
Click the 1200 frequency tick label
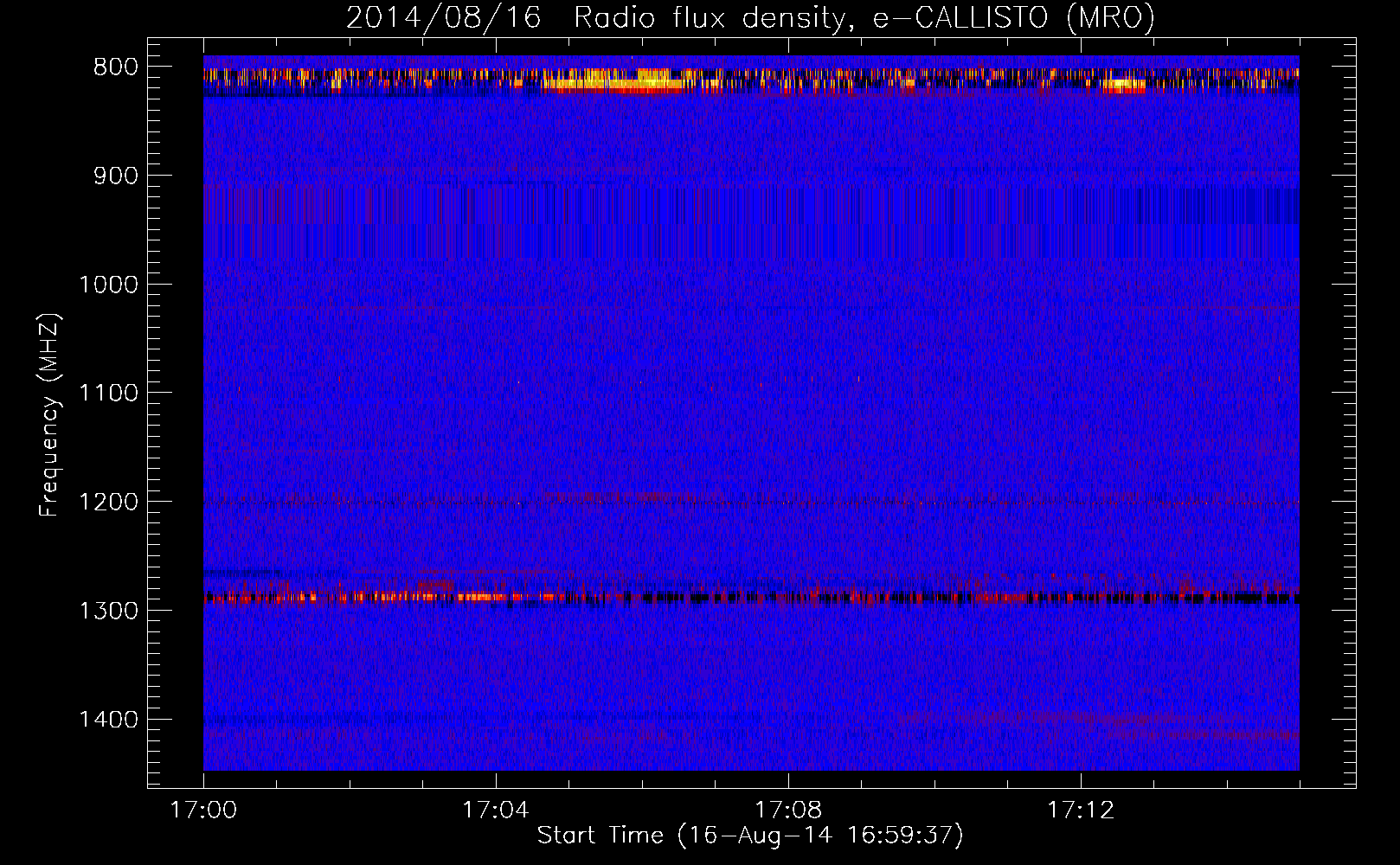108,502
